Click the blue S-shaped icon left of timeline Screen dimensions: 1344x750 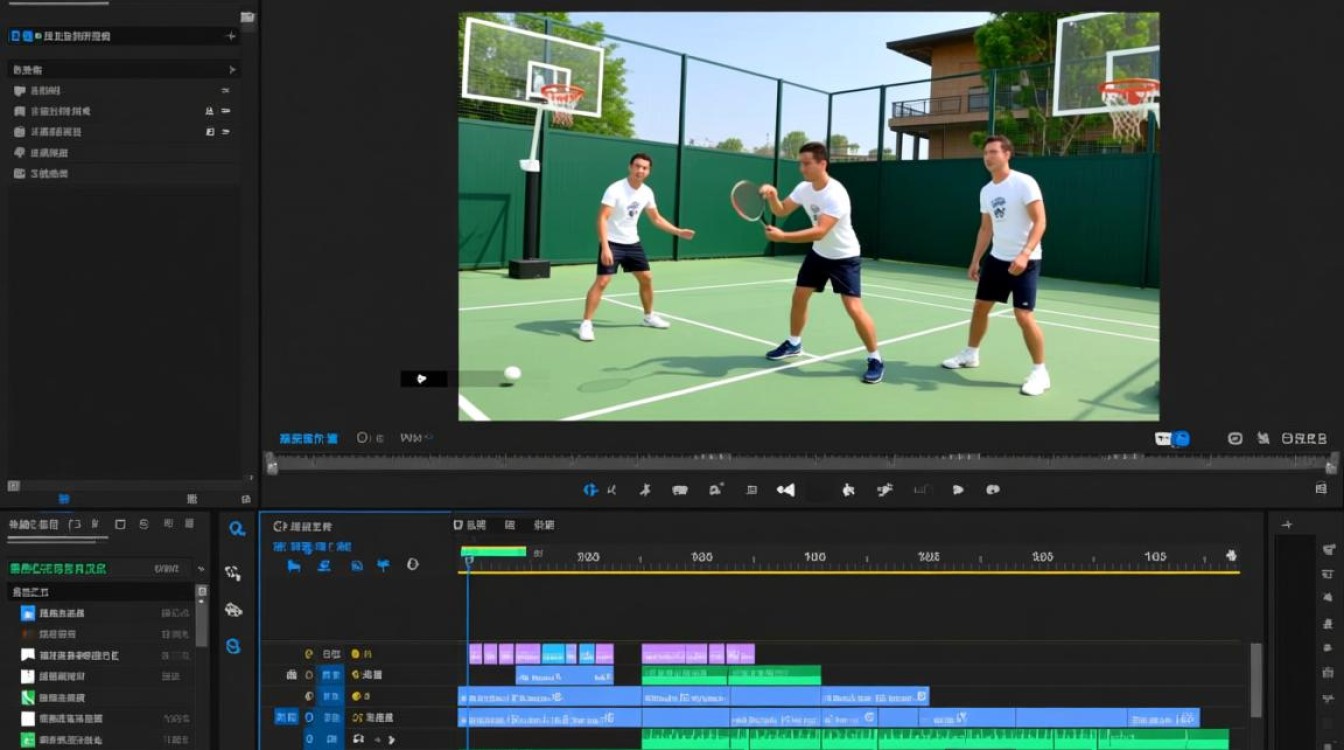(x=233, y=646)
